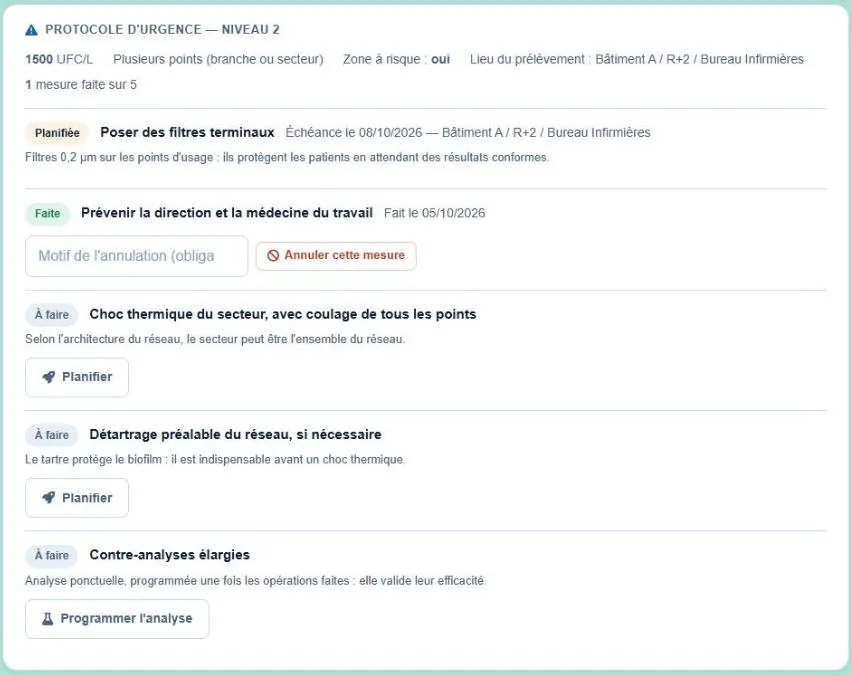Image resolution: width=852 pixels, height=676 pixels.
Task: Click Le tartre protège le biofilm description
Action: coord(215,460)
